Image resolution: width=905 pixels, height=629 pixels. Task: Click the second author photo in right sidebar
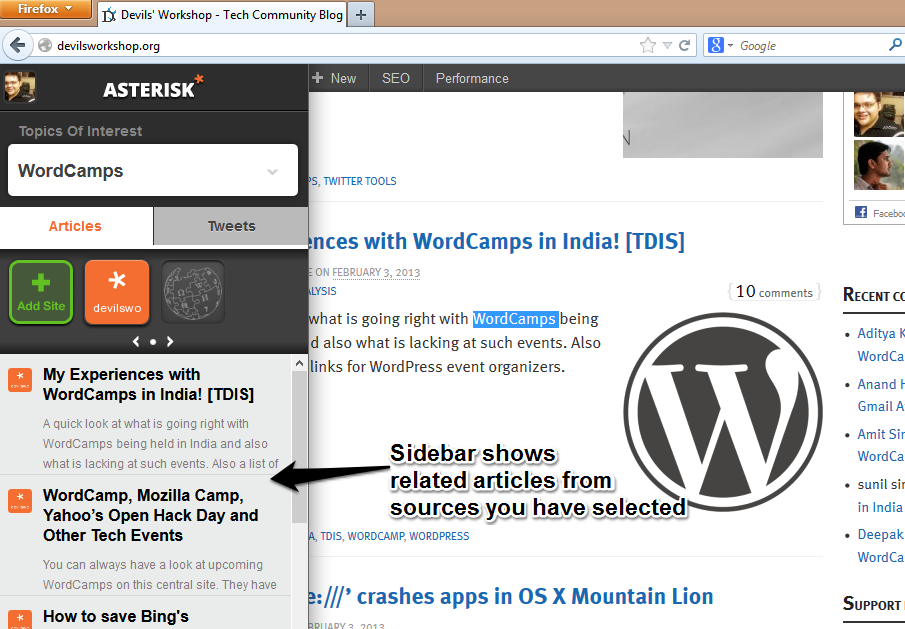click(879, 165)
